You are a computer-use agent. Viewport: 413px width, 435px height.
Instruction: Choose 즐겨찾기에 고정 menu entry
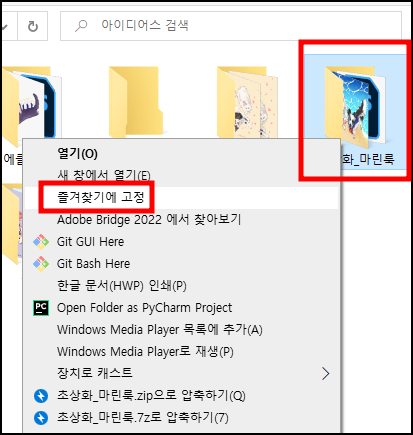[182, 198]
